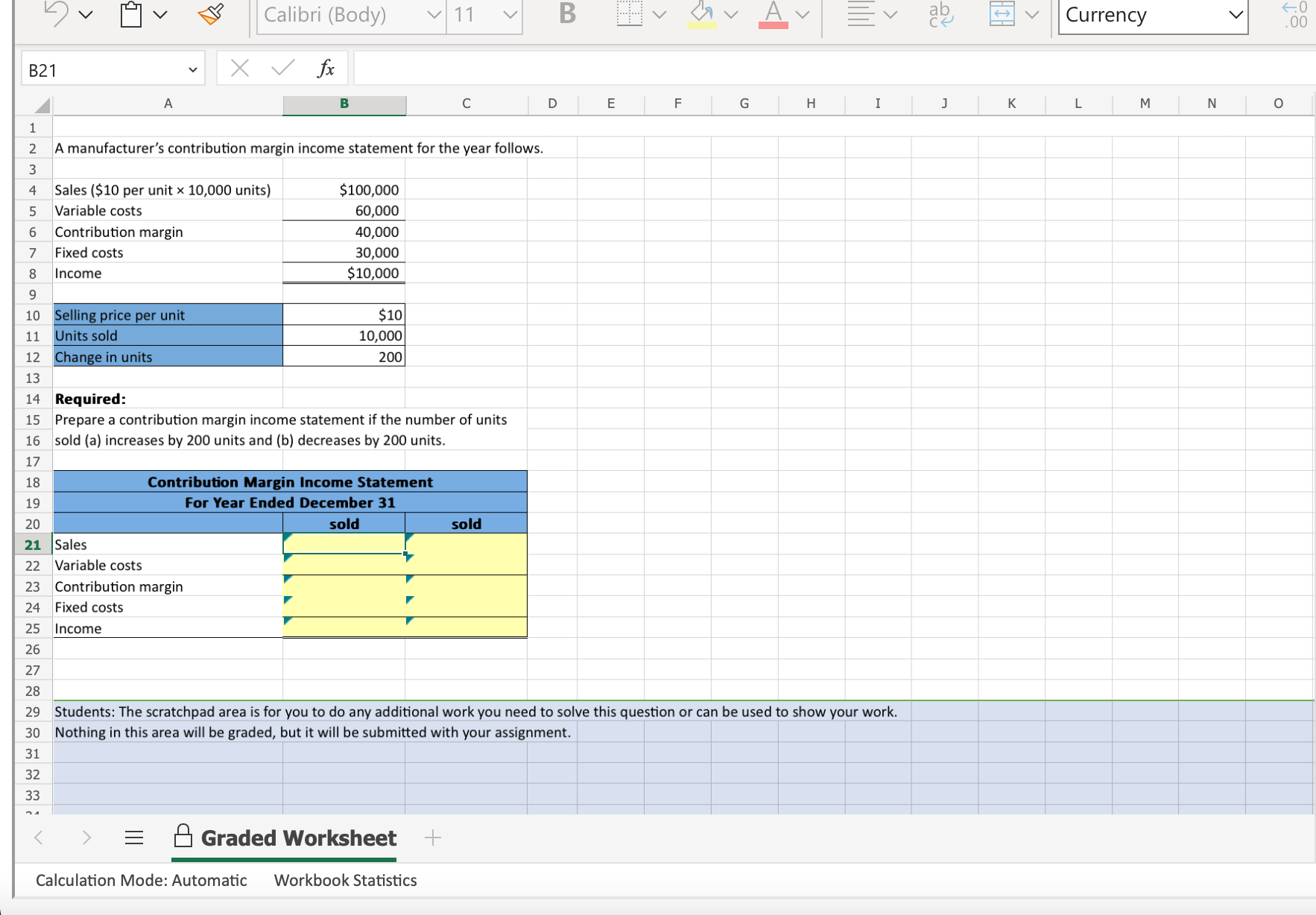
Task: Switch to the Graded Worksheet tab
Action: 297,838
